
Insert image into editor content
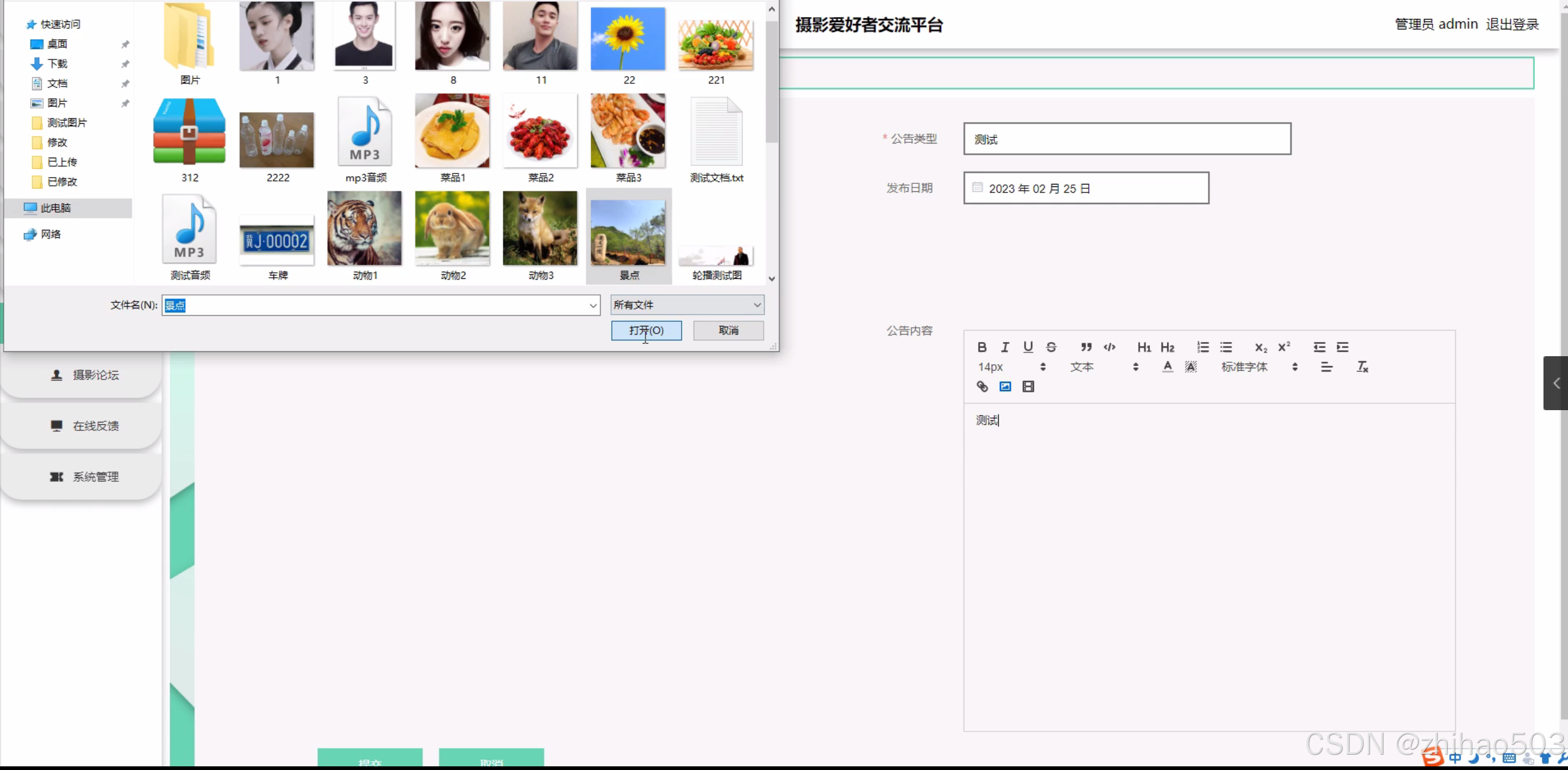tap(1005, 386)
